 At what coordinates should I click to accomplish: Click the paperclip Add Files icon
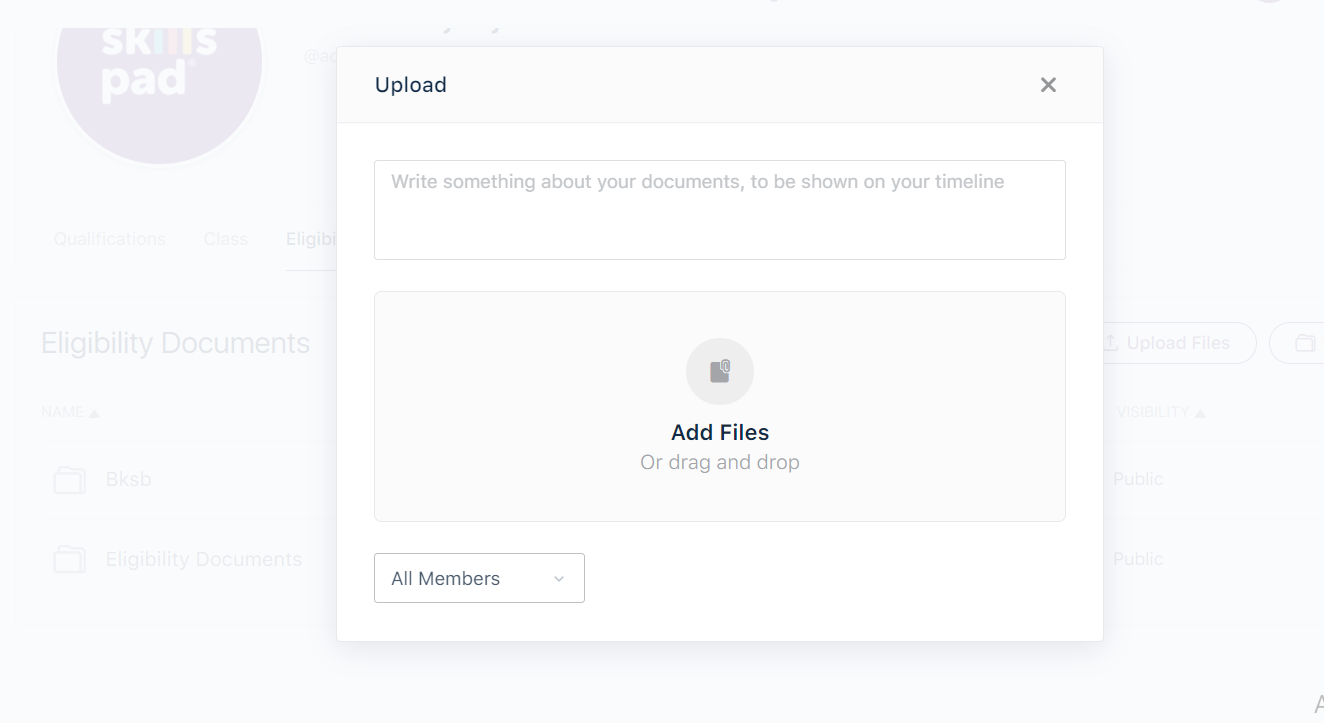coord(720,372)
